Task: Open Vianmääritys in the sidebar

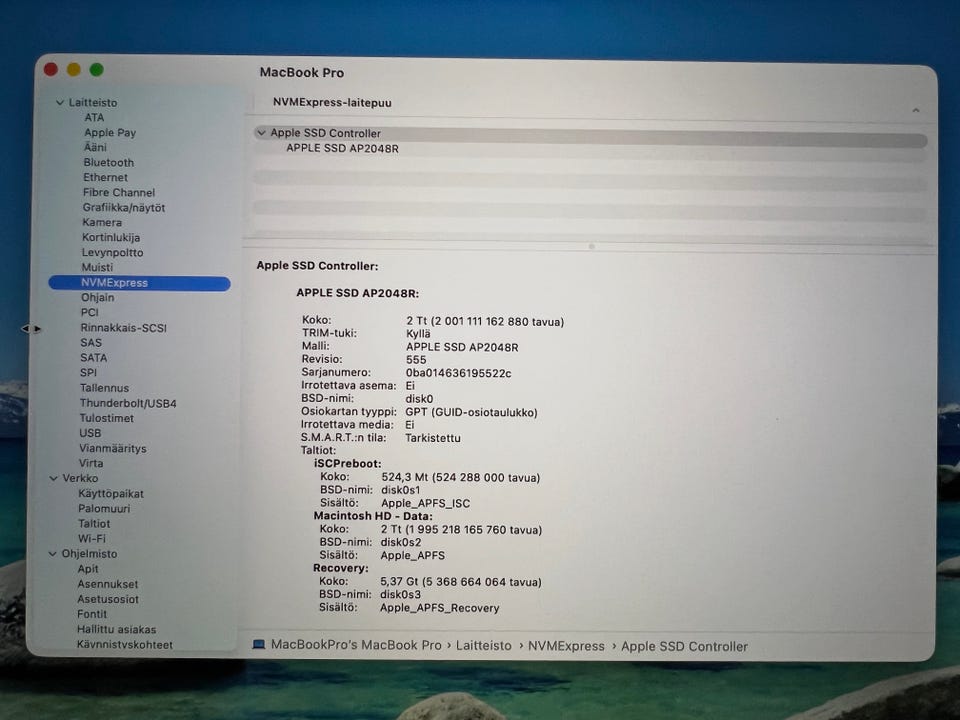Action: [113, 448]
